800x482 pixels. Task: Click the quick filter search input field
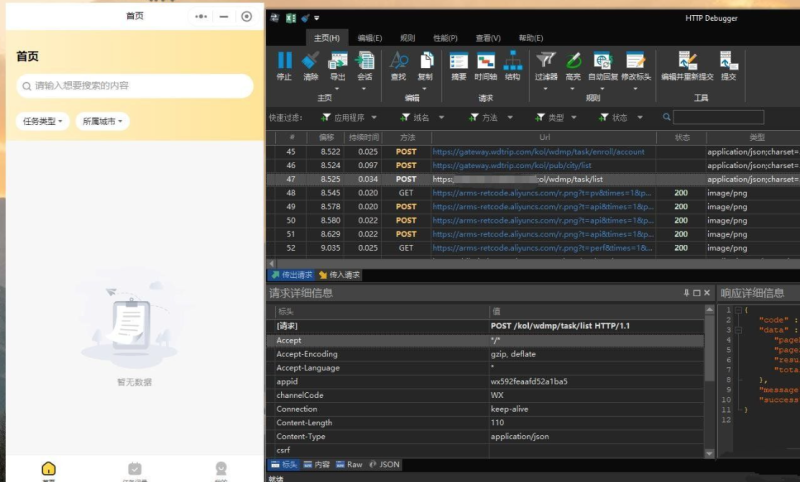718,117
